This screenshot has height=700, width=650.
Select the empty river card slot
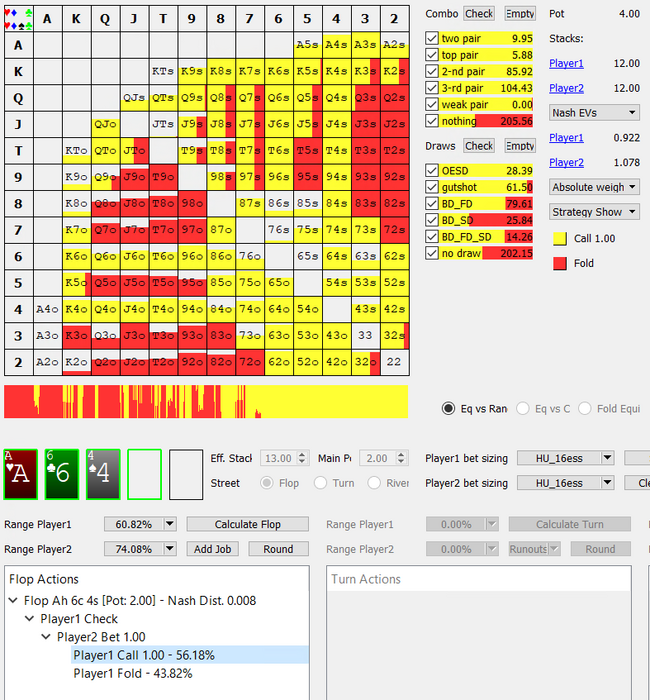click(186, 474)
